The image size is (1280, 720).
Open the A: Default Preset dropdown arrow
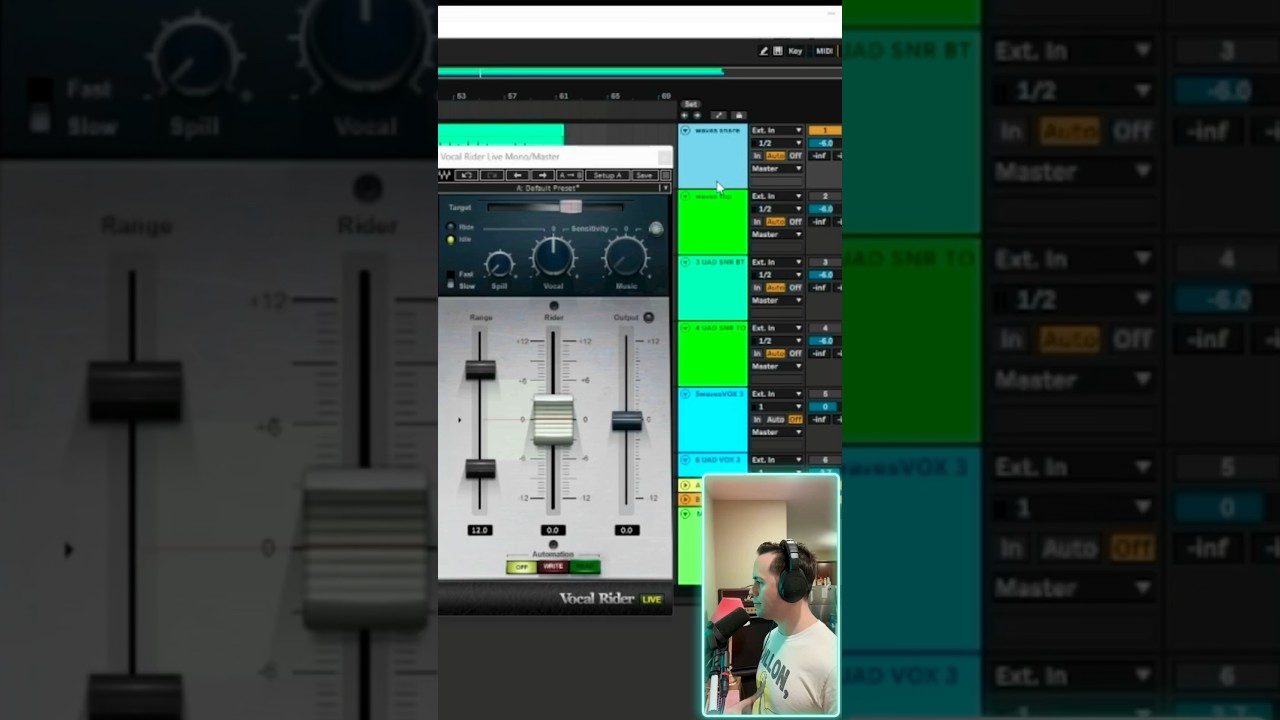(x=665, y=188)
